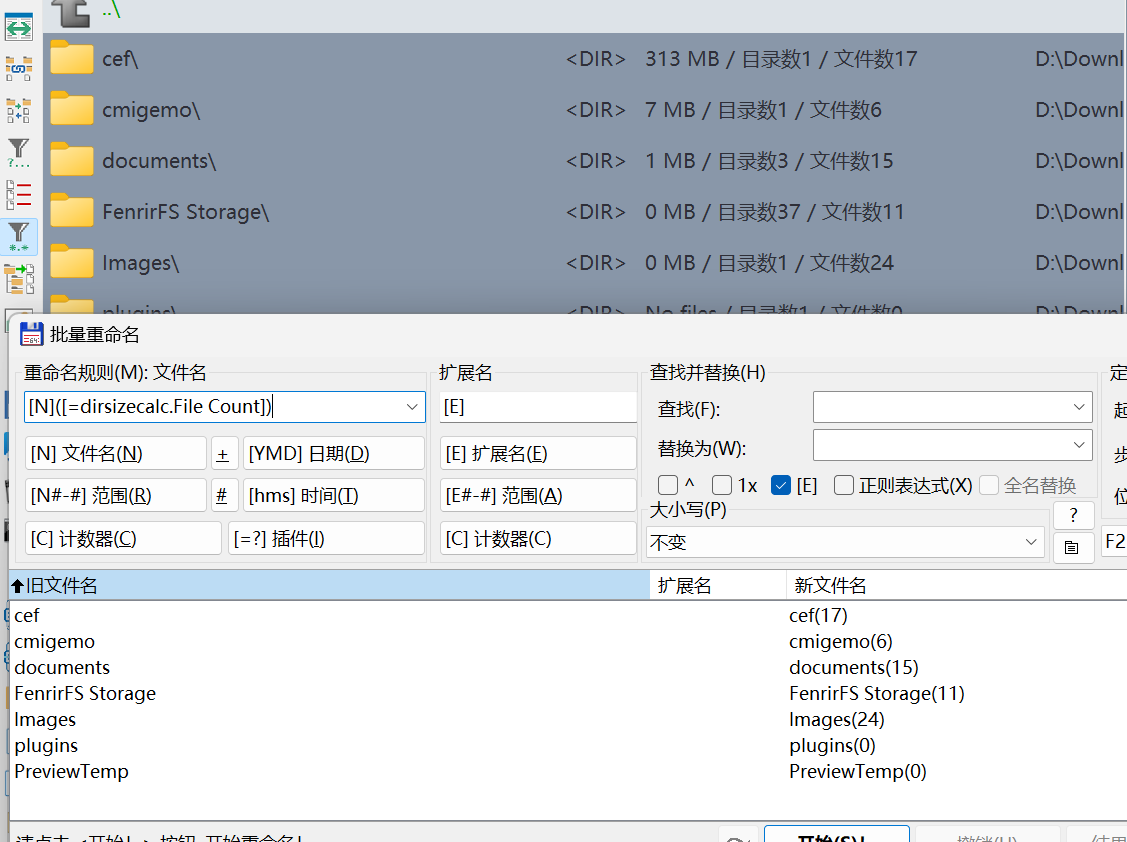Screen dimensions: 1127x842
Task: Click the swap panels icon in sidebar
Action: click(19, 26)
